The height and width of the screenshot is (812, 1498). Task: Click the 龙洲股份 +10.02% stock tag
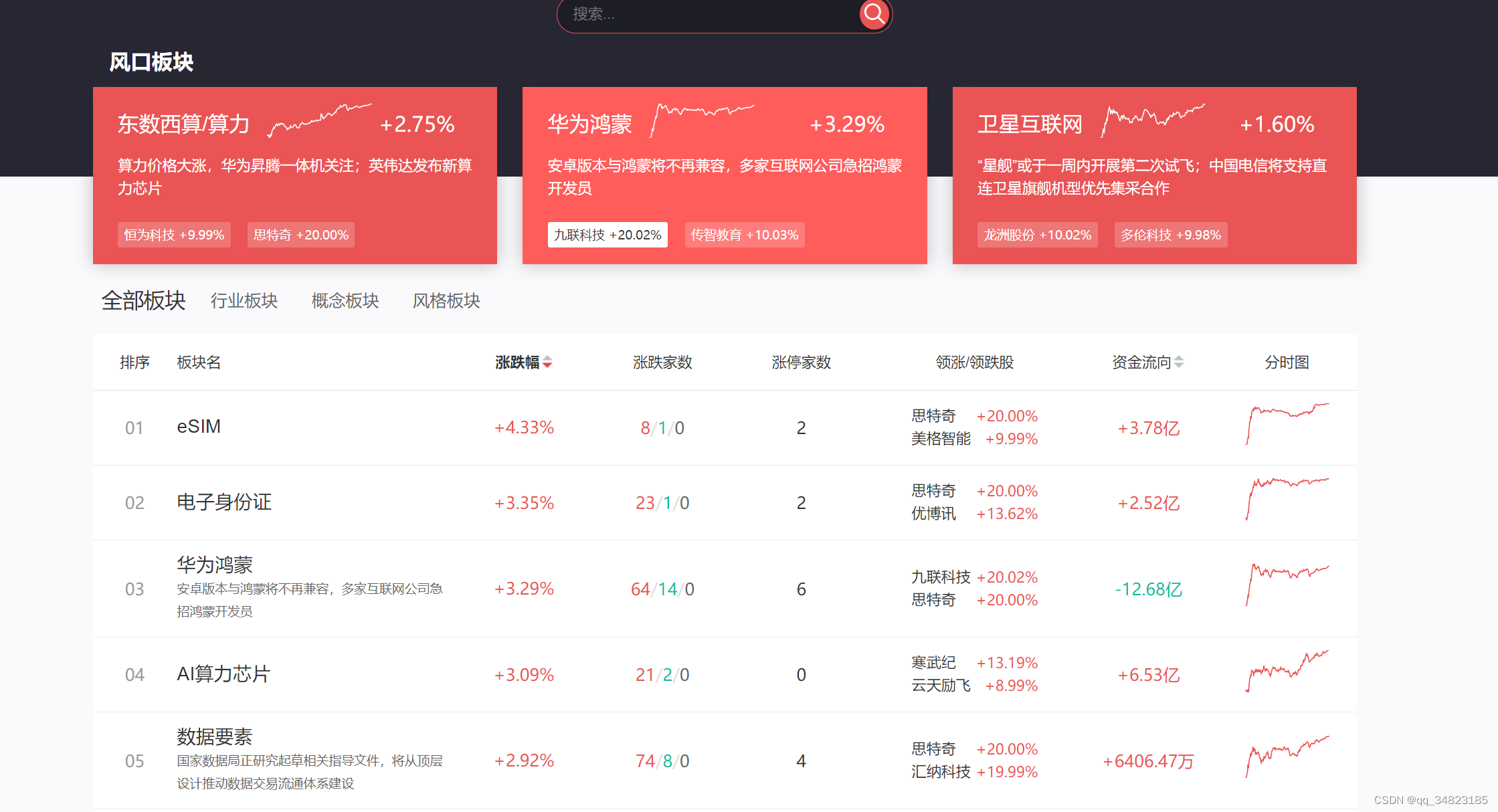tap(1037, 235)
